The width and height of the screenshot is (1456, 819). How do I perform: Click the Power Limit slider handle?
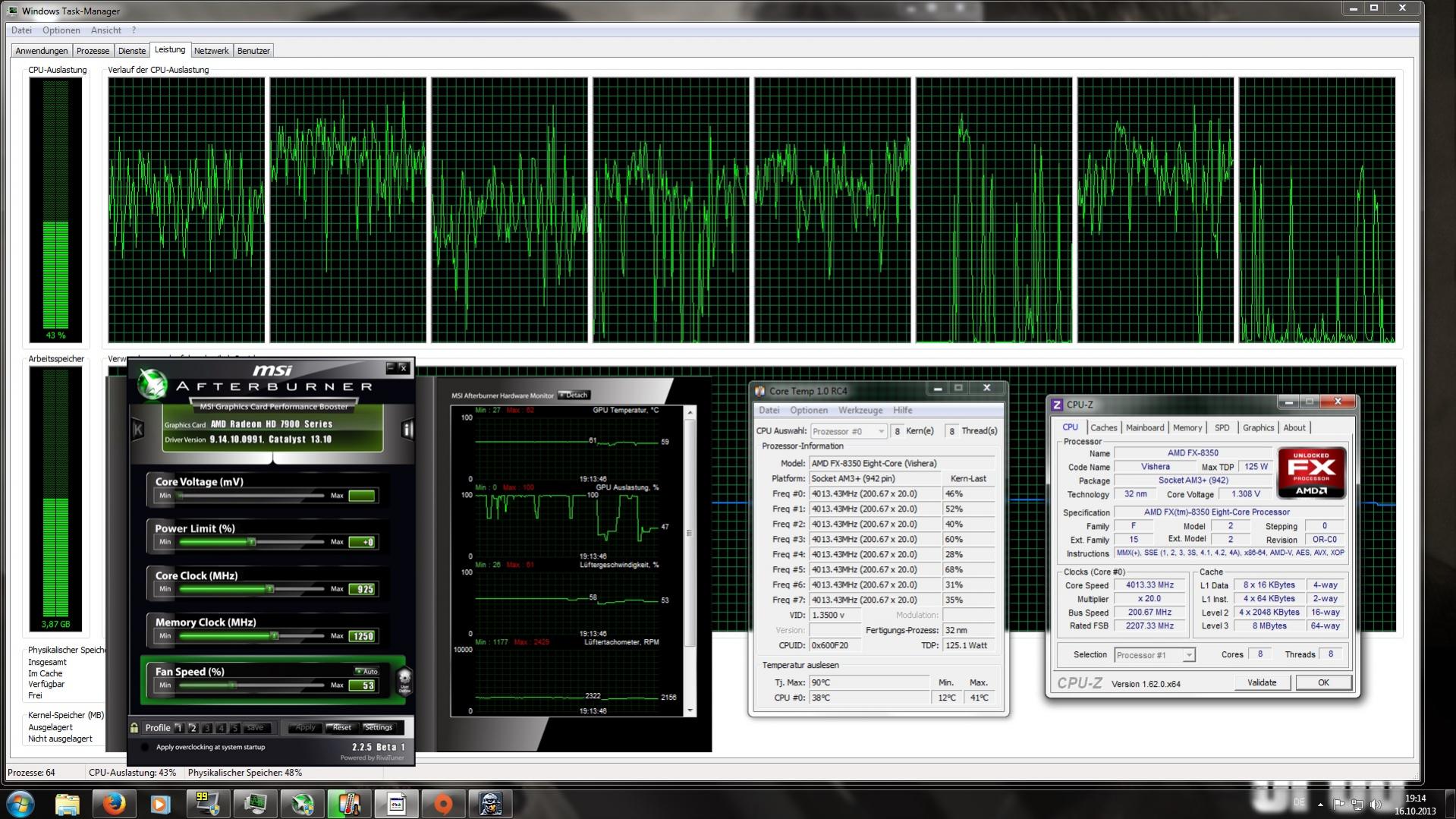[251, 542]
